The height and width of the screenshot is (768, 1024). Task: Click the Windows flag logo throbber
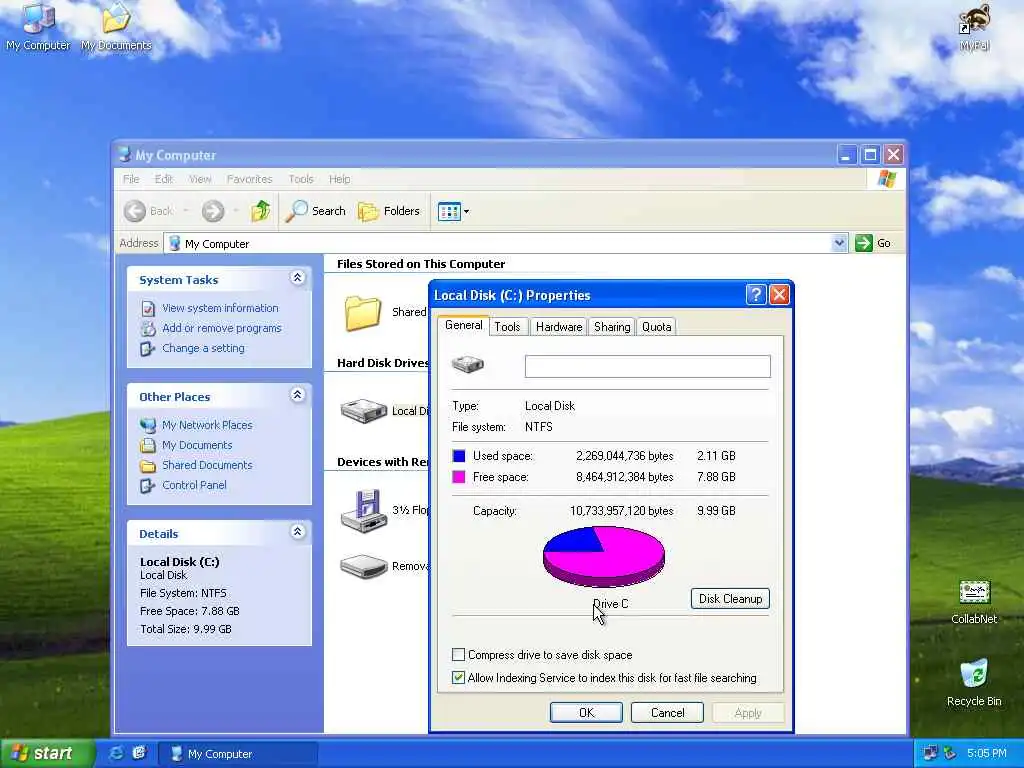coord(886,178)
